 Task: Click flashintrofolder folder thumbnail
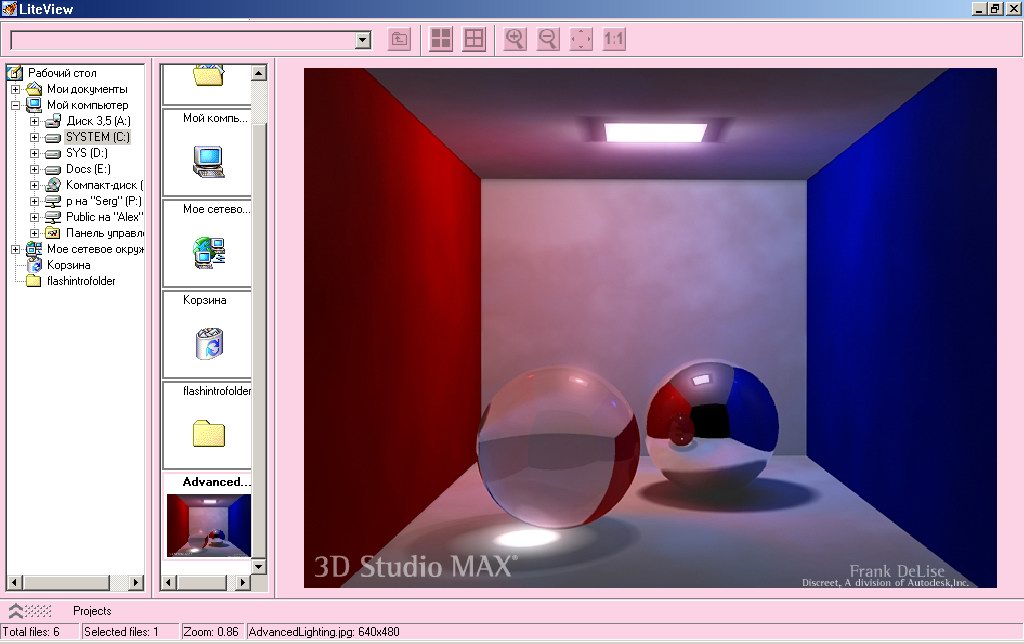[x=209, y=434]
